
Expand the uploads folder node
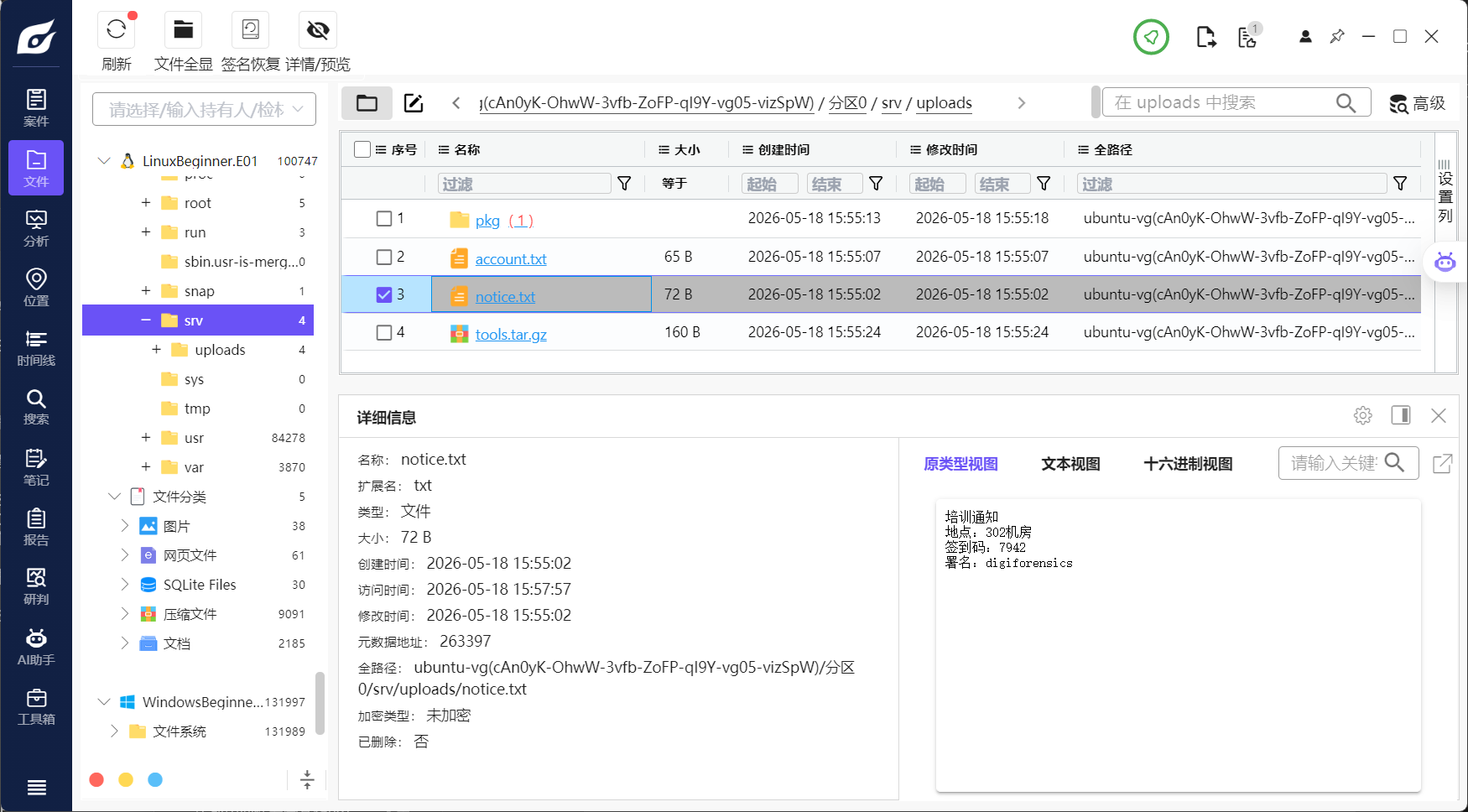(156, 349)
